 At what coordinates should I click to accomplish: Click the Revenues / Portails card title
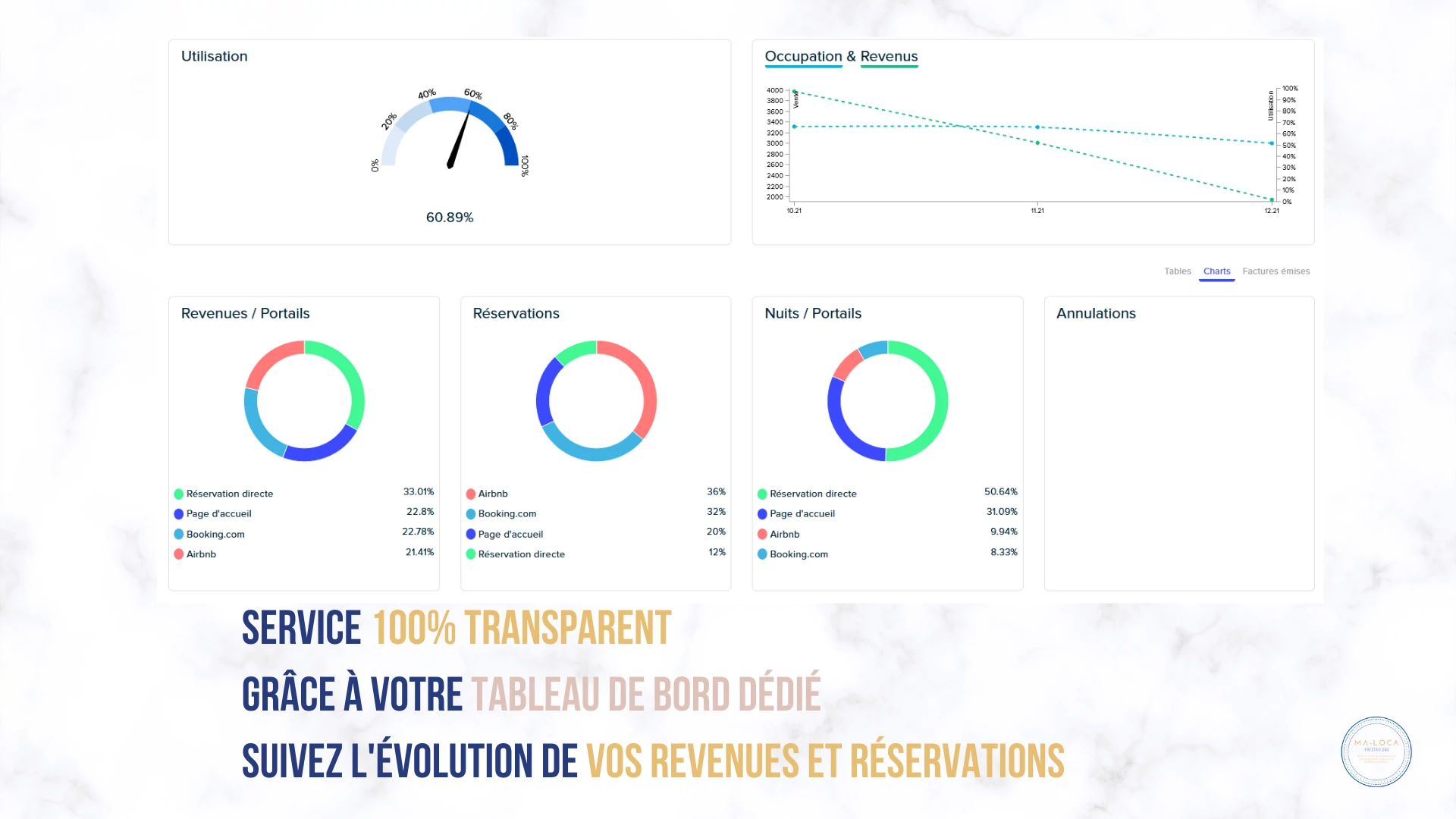coord(245,314)
